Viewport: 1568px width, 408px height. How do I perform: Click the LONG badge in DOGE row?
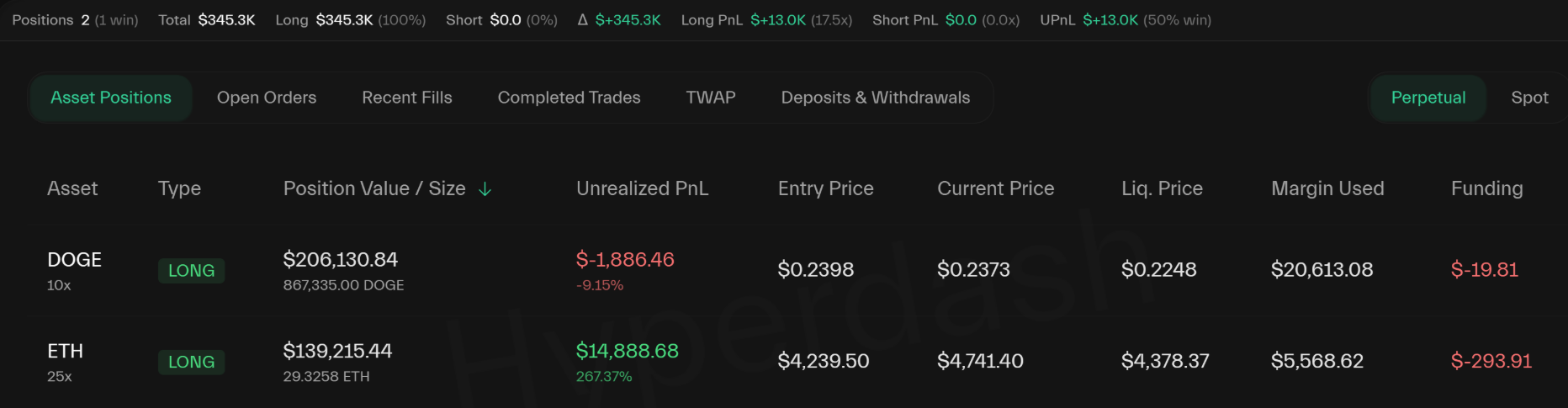pos(191,271)
